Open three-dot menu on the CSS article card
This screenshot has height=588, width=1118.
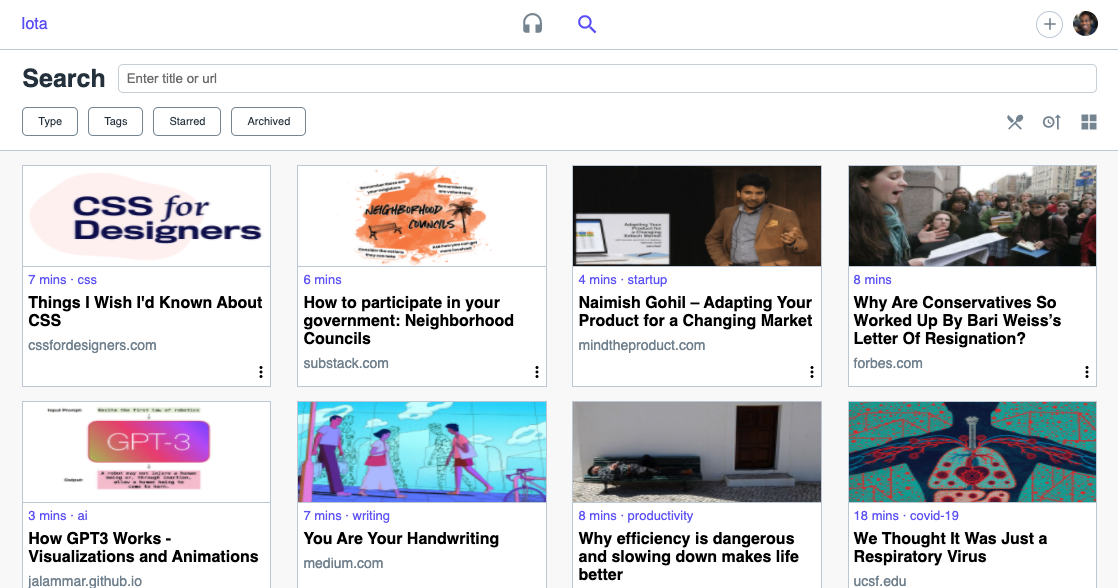point(261,372)
